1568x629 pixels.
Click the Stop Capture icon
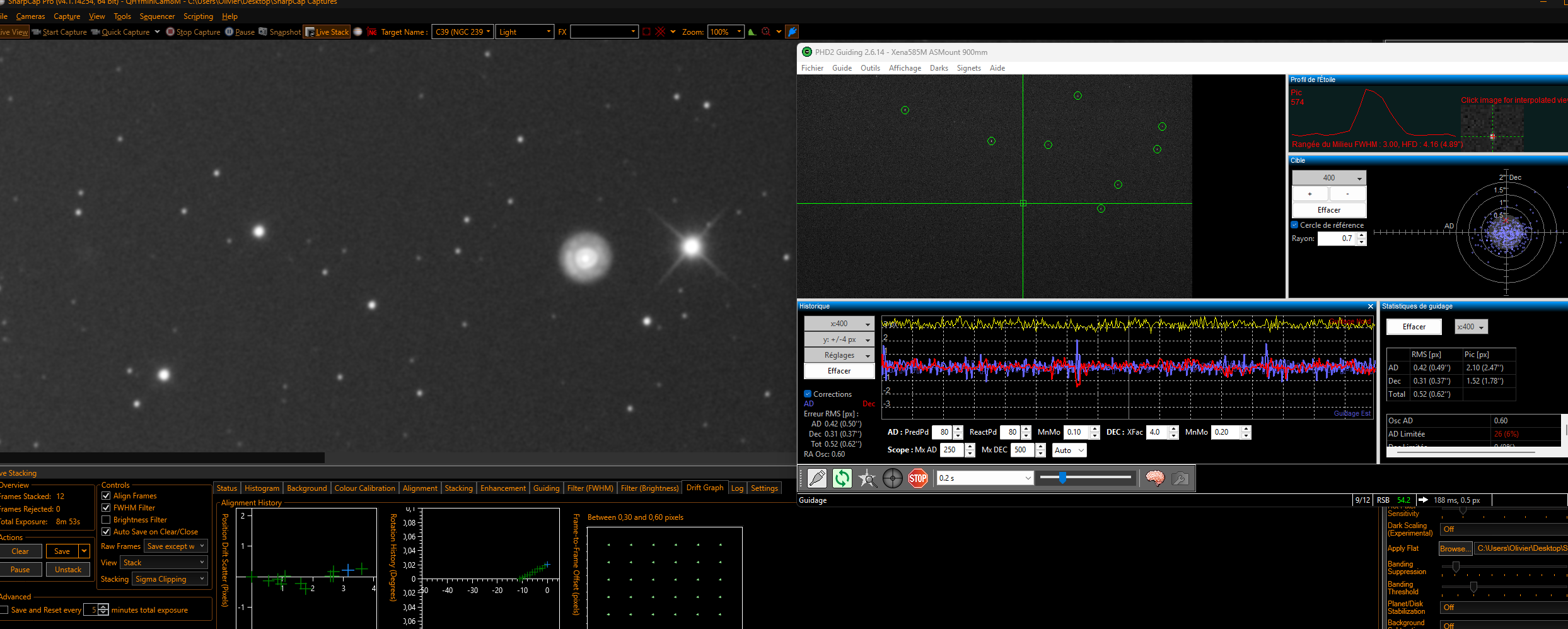pyautogui.click(x=170, y=32)
